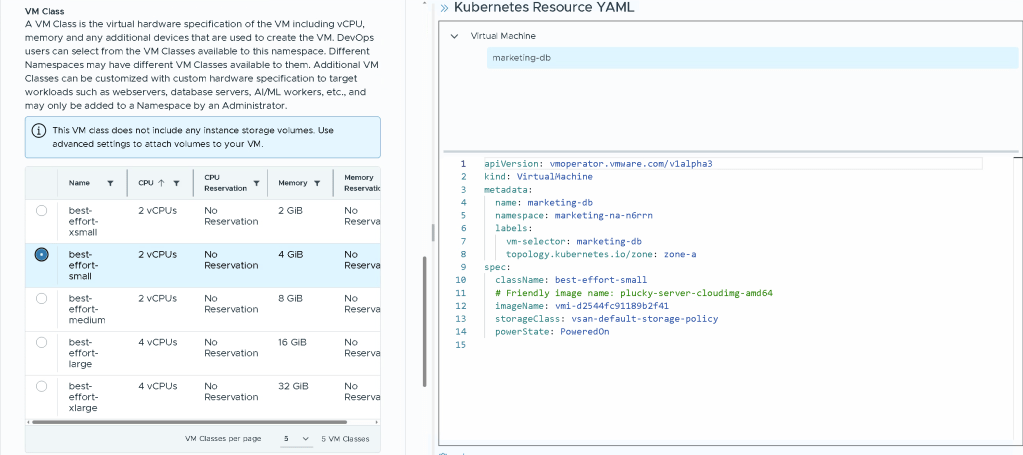Toggle the CPU column sort arrow
The image size is (1023, 455).
coord(163,183)
